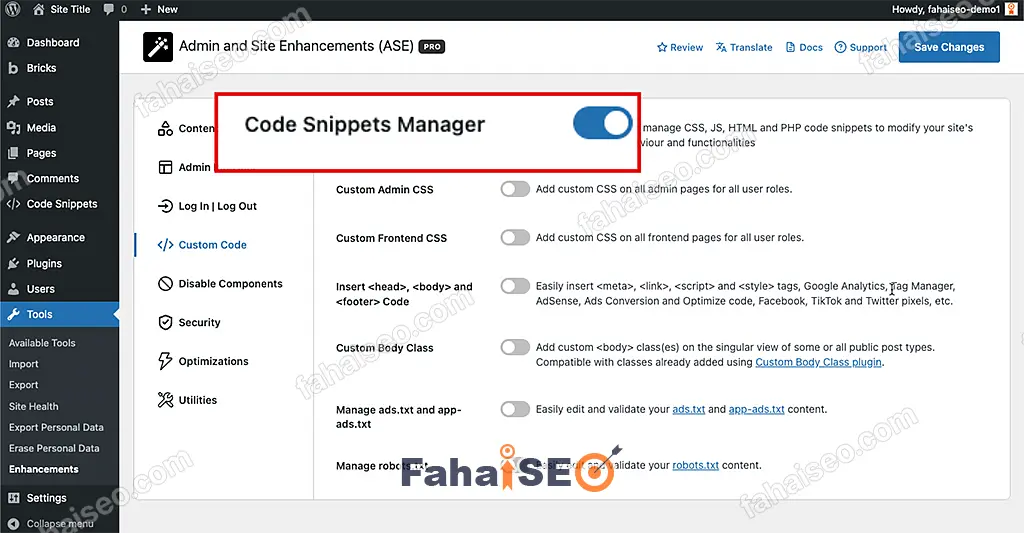Click the Dashboard gauge icon

tap(13, 42)
